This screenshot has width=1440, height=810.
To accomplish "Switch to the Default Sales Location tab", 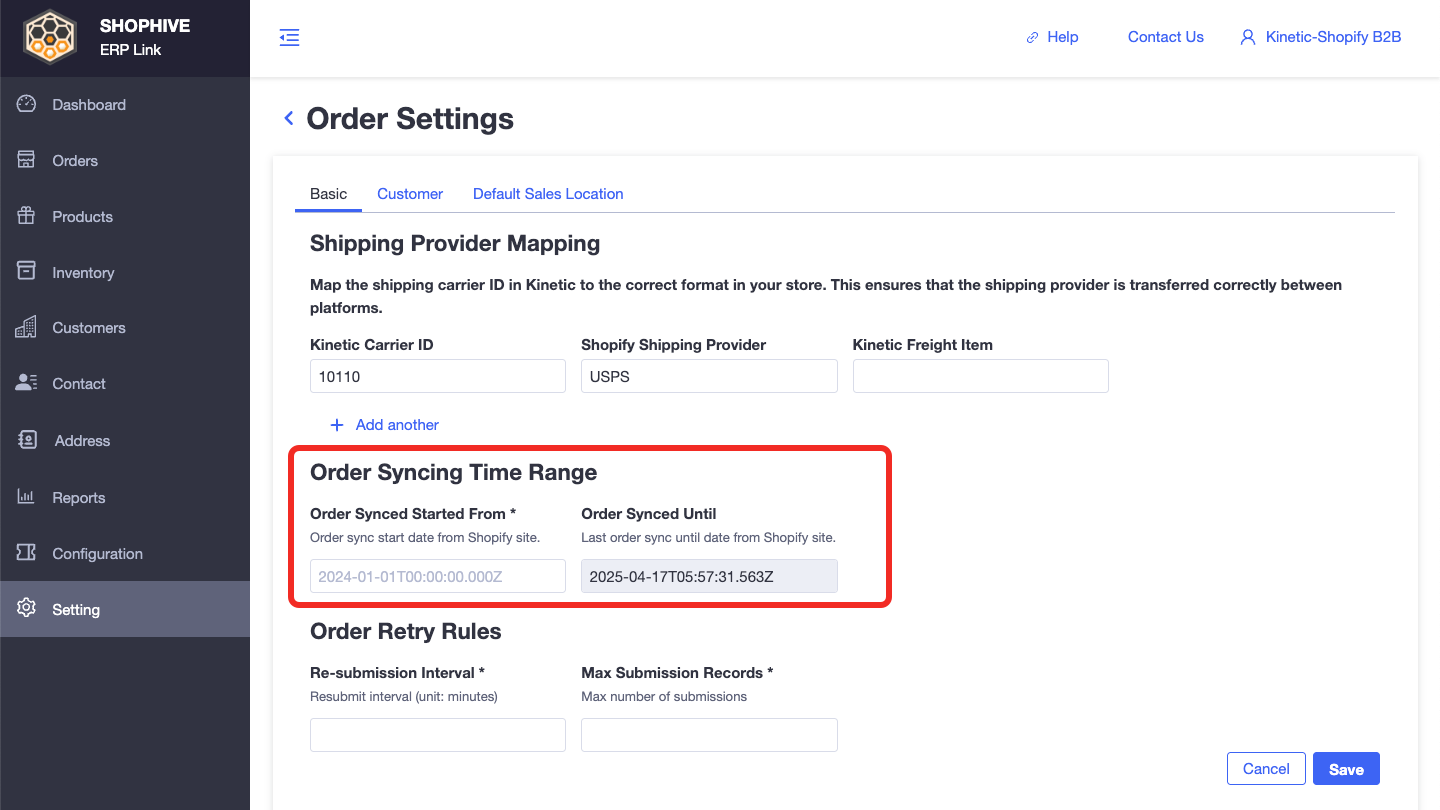I will [x=548, y=194].
